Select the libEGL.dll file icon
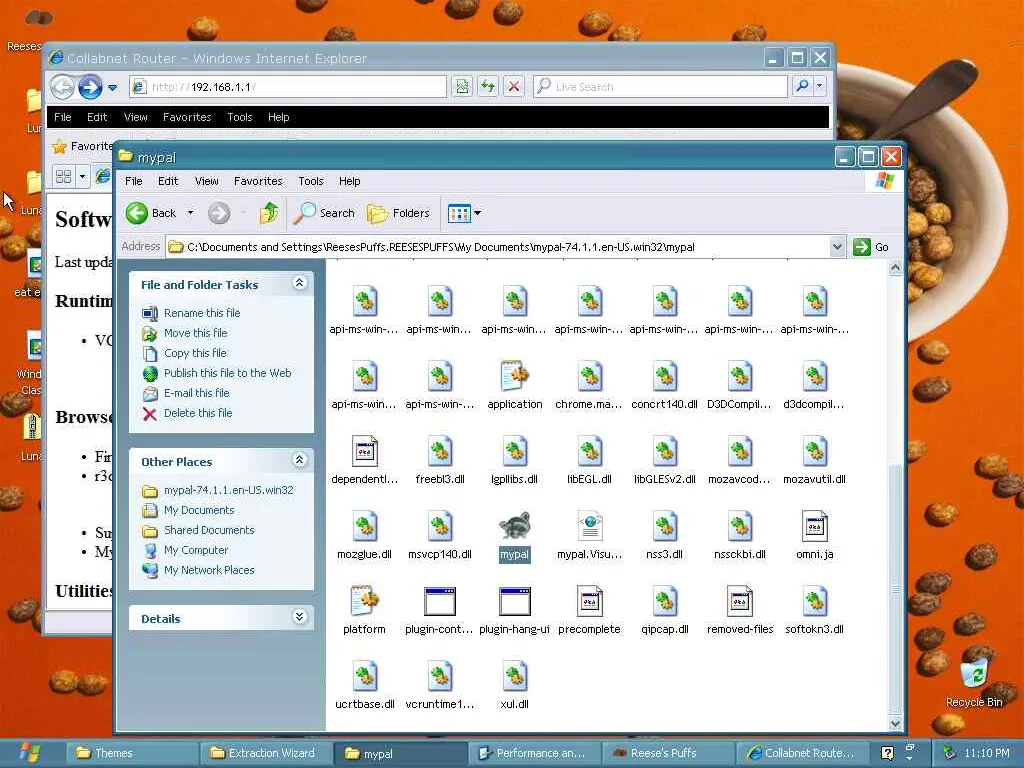 590,451
